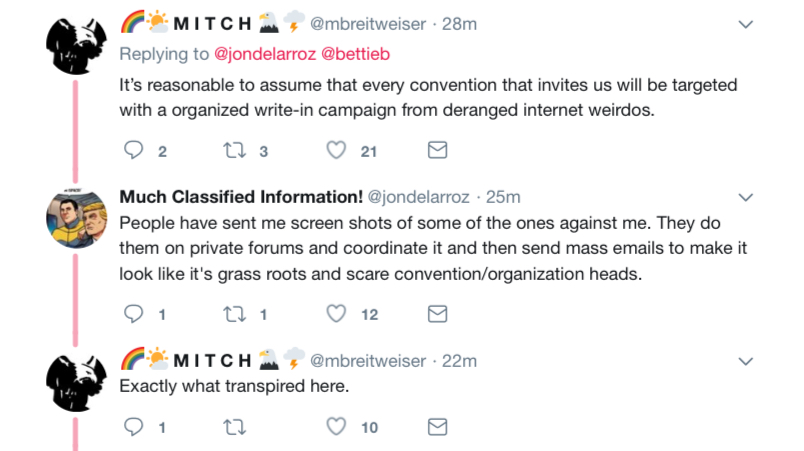The width and height of the screenshot is (804, 451).
Task: Open options chevron on the 22m tweet
Action: pyautogui.click(x=746, y=361)
